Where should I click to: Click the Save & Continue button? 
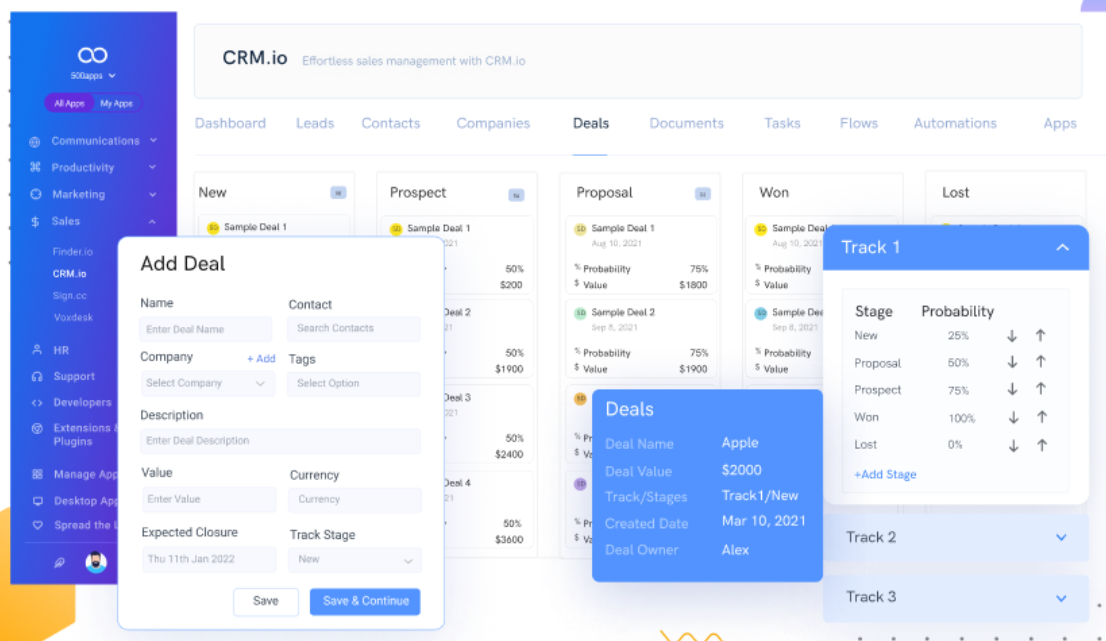[365, 602]
